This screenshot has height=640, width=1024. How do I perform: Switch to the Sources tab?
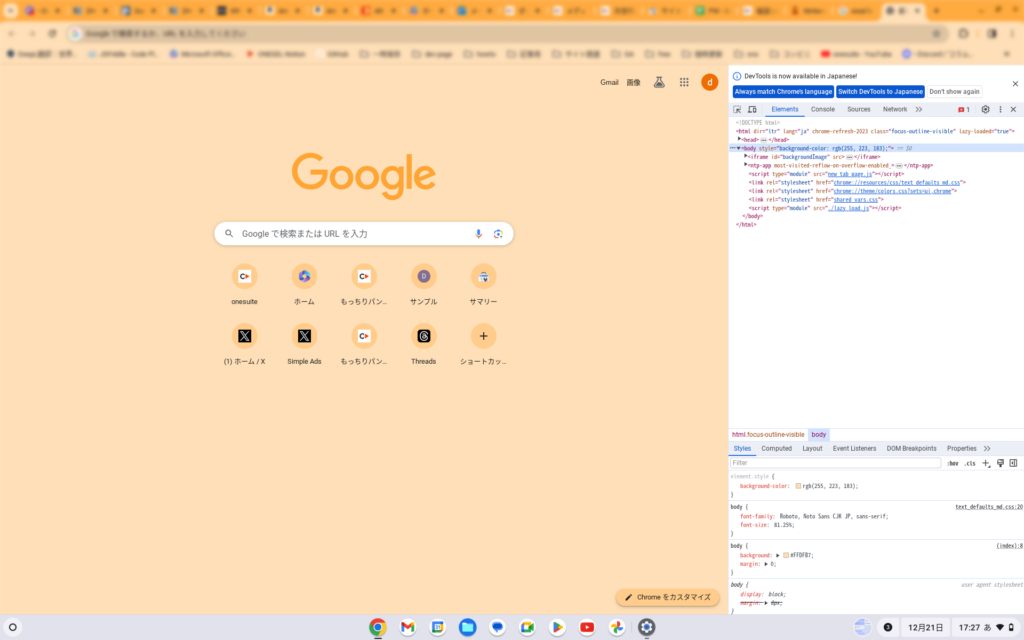859,110
